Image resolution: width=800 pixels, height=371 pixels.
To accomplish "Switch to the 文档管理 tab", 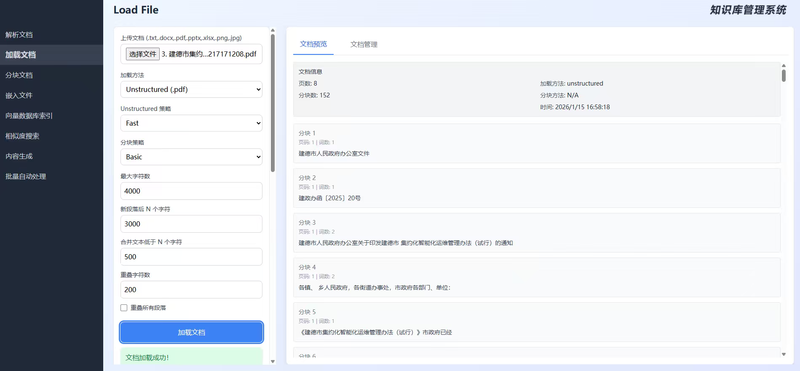I will click(364, 44).
